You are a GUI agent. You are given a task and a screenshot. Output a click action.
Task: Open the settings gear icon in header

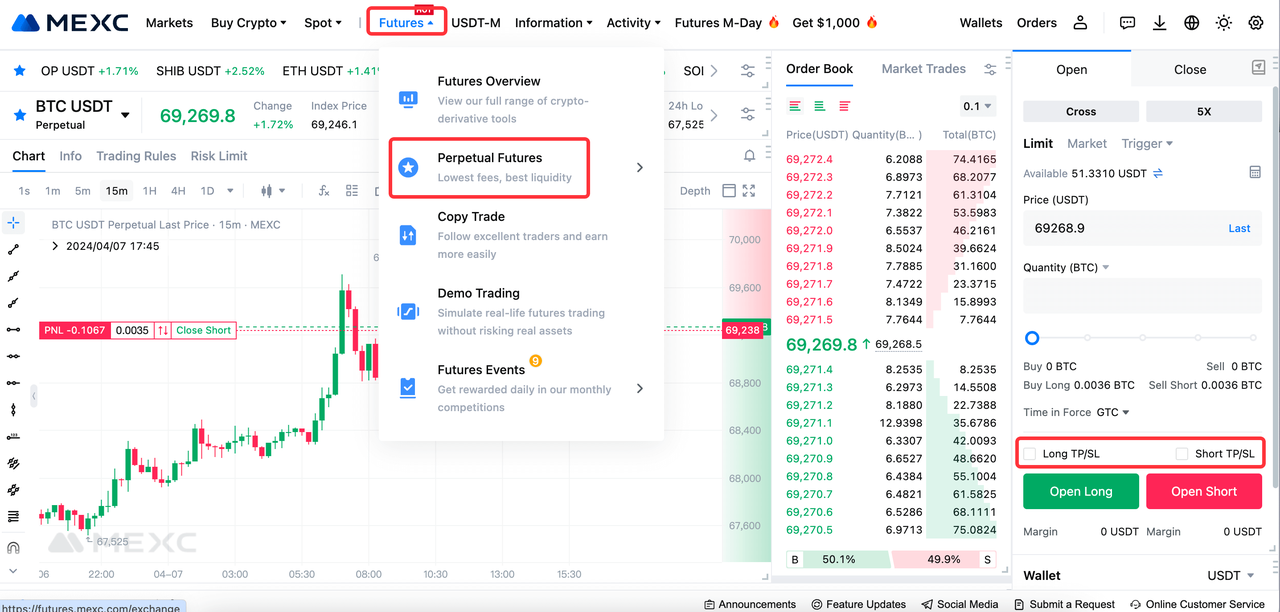[x=1256, y=23]
